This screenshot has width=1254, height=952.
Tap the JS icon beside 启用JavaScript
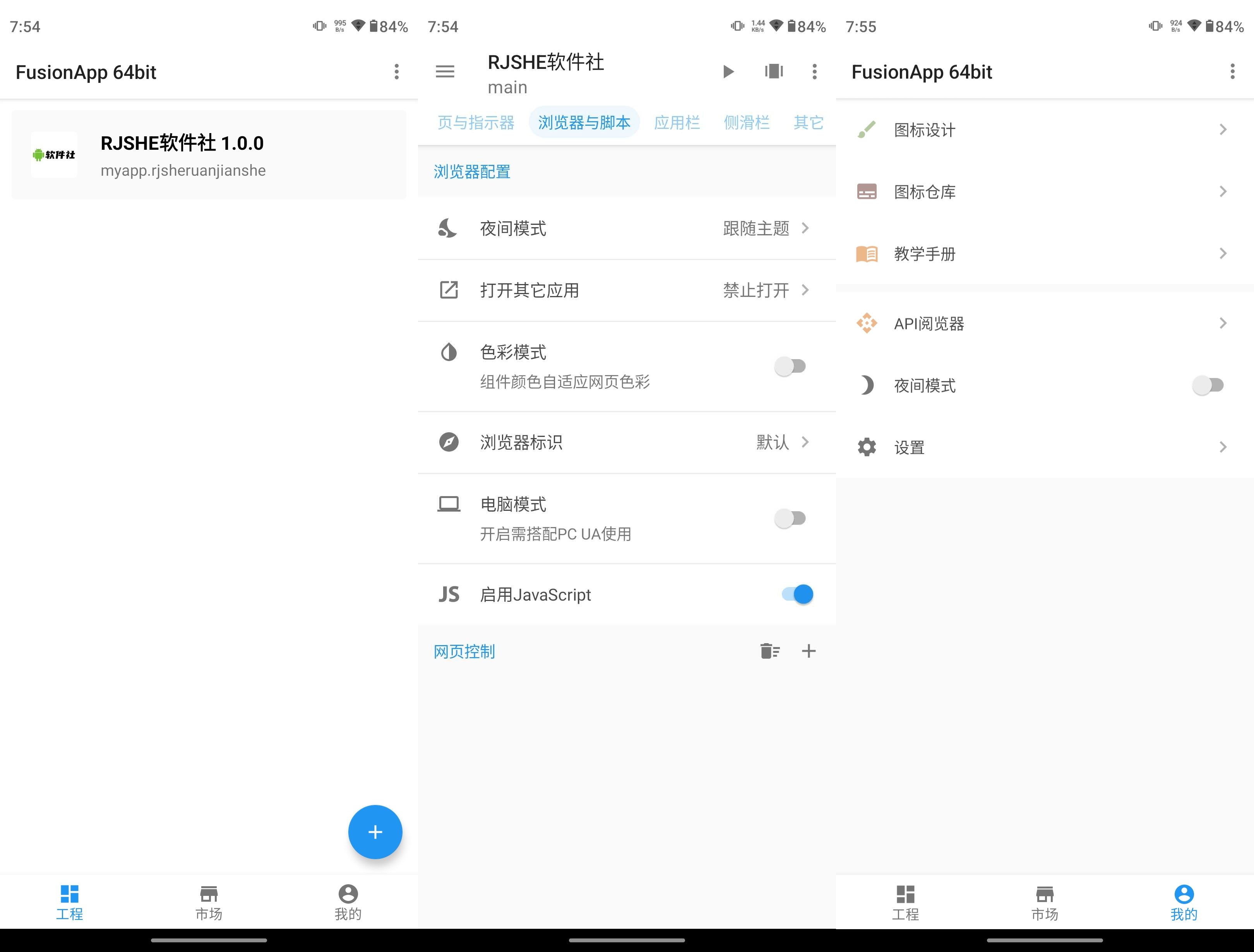tap(449, 594)
